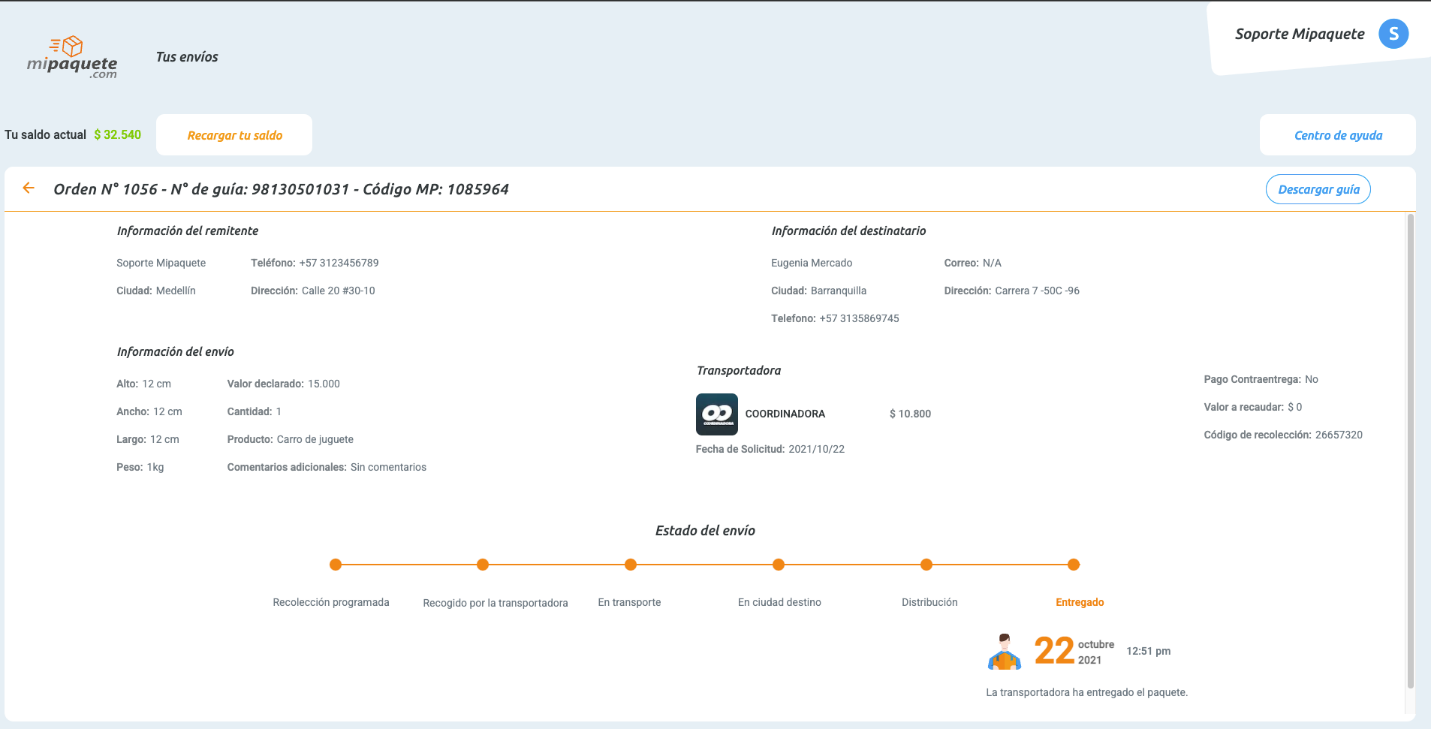Select the Recogido por la transportadora dot
Viewport: 1431px width, 729px height.
coord(483,565)
